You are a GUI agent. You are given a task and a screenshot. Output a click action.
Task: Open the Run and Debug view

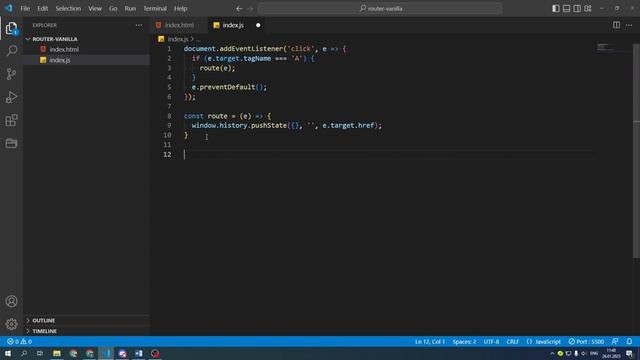click(11, 97)
